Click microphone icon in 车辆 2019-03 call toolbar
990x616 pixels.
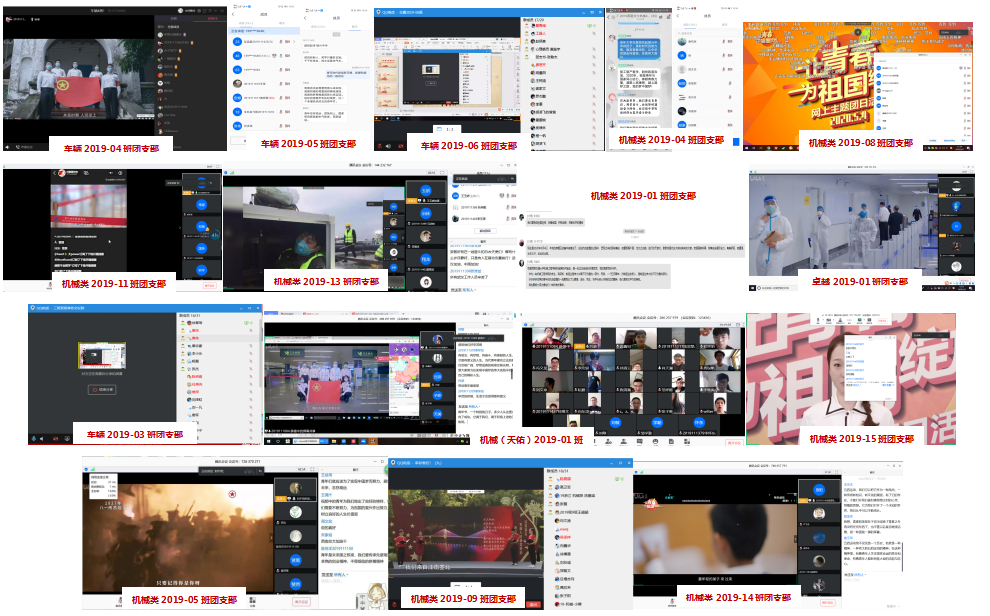pyautogui.click(x=35, y=438)
